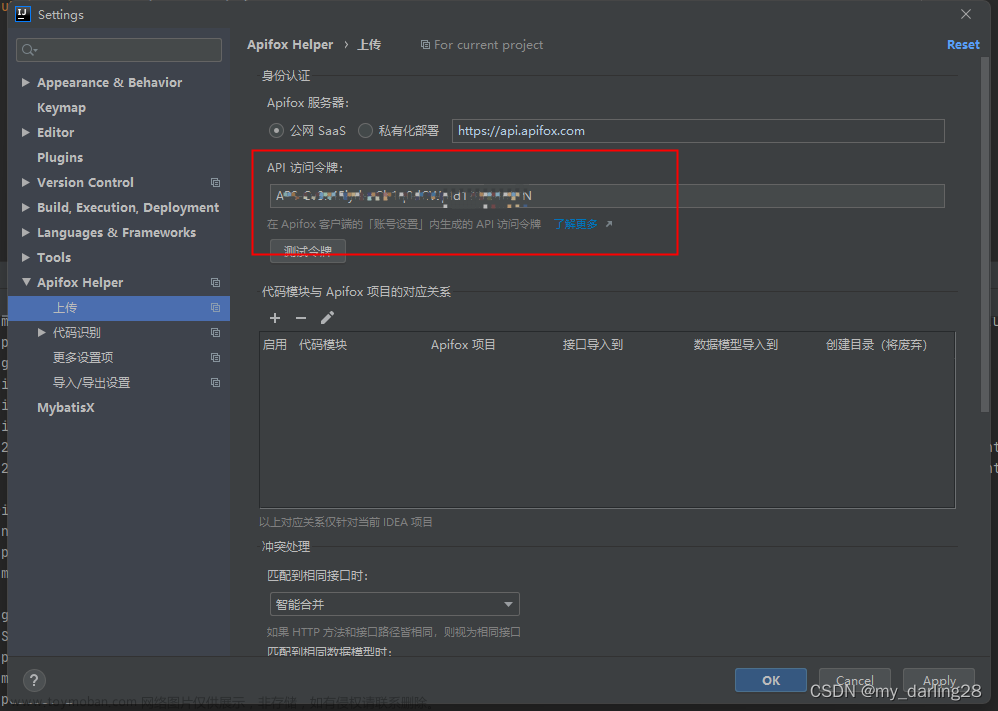Click the API 访问令牌 input field
Viewport: 998px width, 711px height.
tap(607, 196)
